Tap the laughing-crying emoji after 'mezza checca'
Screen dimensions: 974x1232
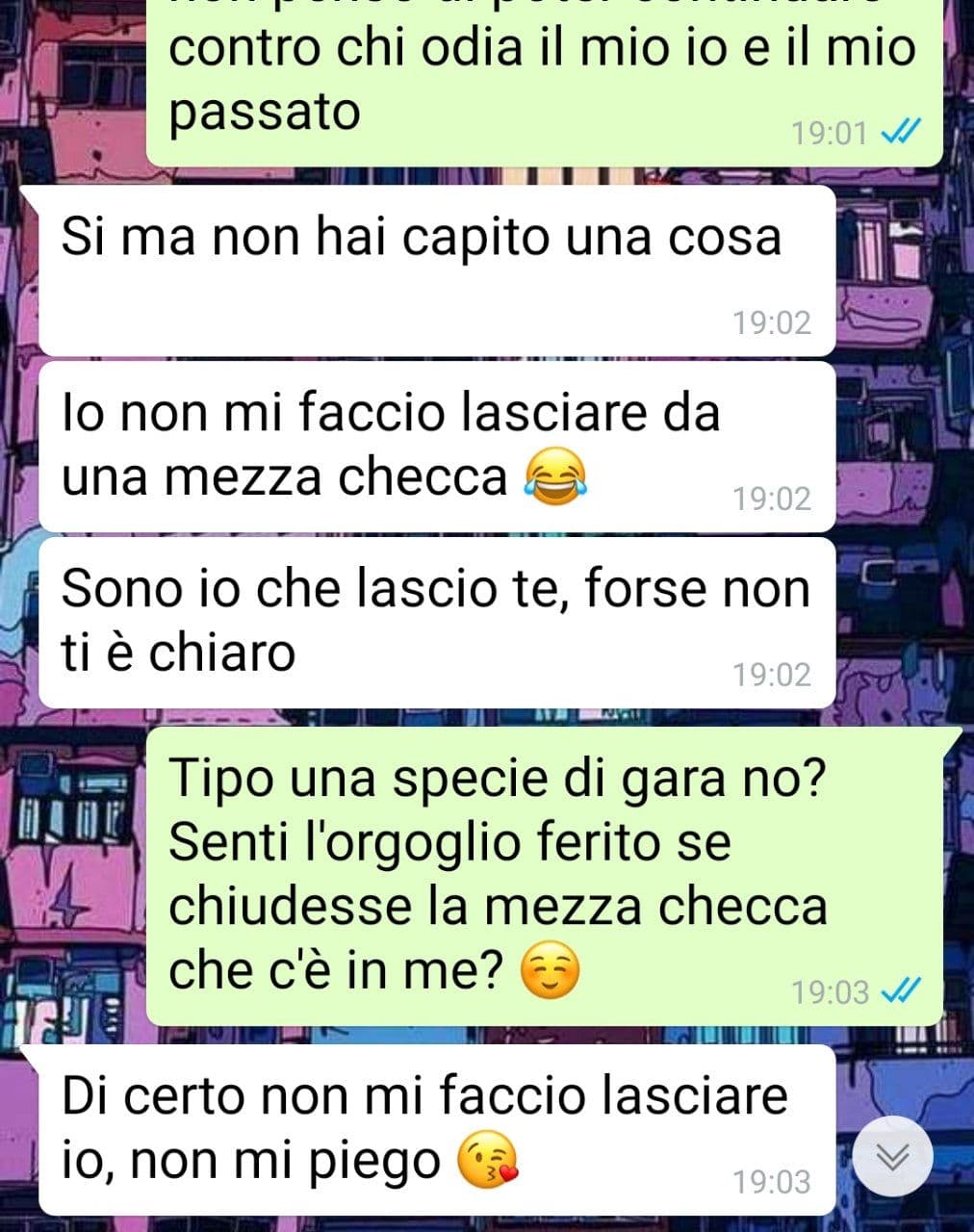click(555, 477)
